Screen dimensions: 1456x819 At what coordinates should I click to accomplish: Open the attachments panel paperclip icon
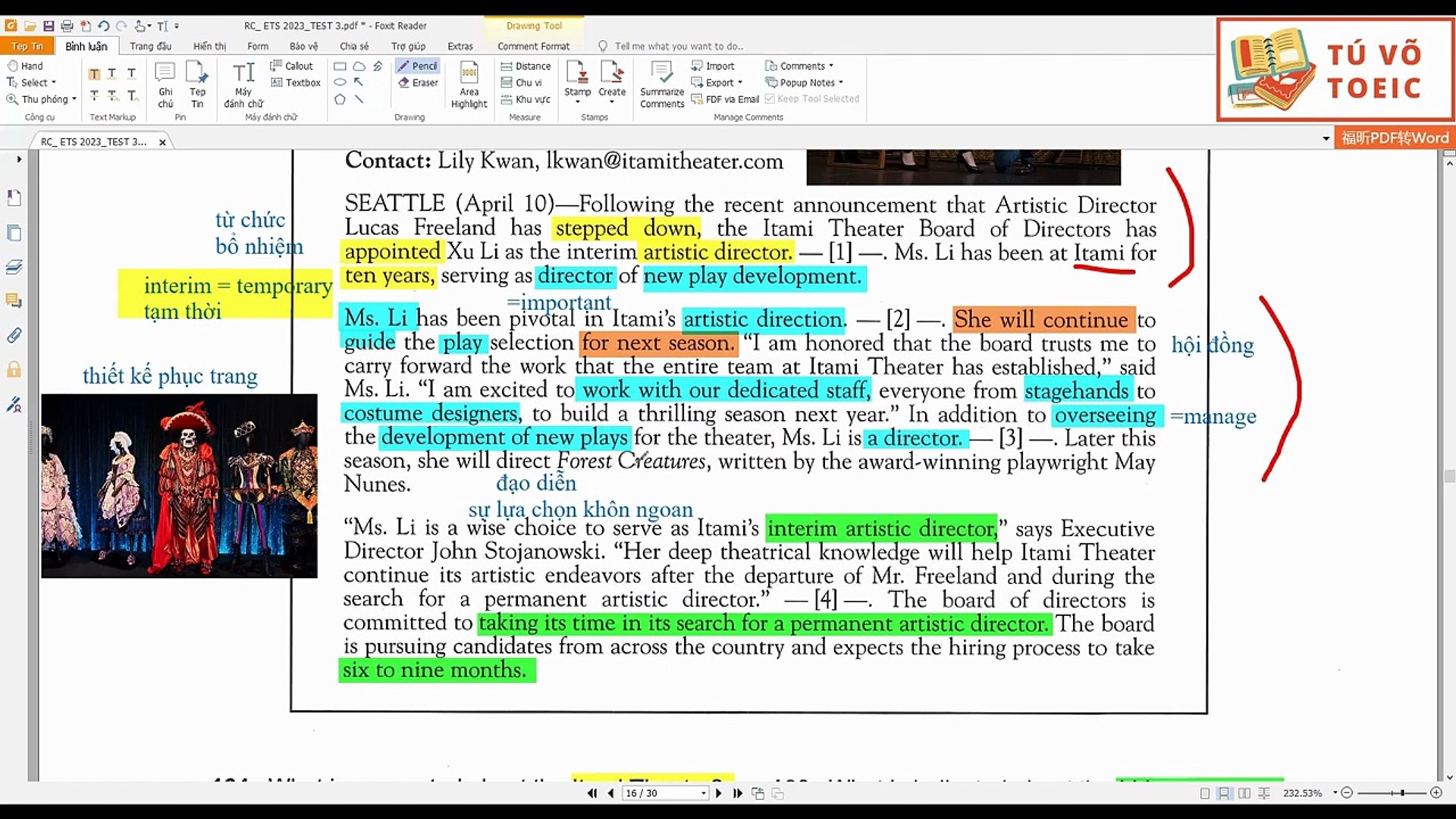(x=14, y=335)
